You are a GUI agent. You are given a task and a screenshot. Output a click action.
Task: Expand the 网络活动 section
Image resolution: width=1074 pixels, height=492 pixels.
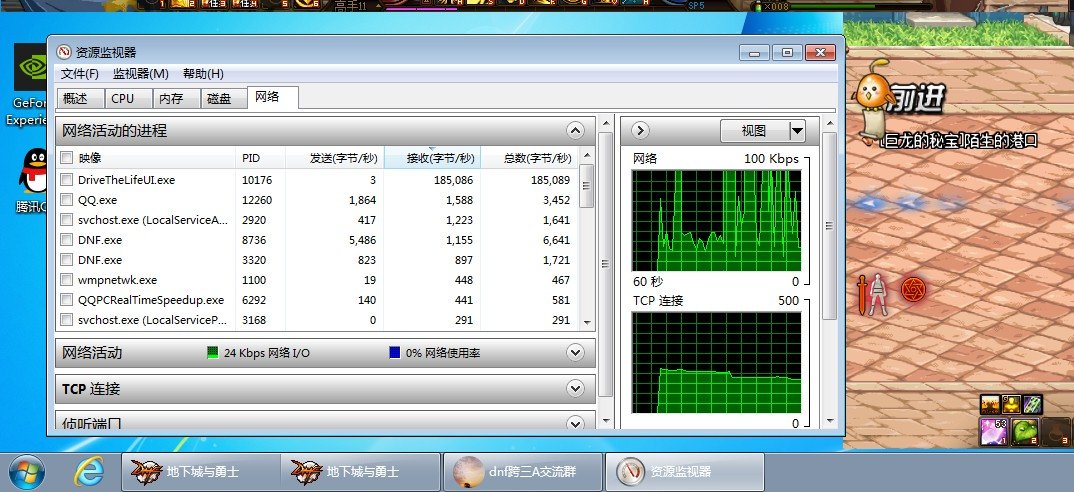tap(575, 352)
